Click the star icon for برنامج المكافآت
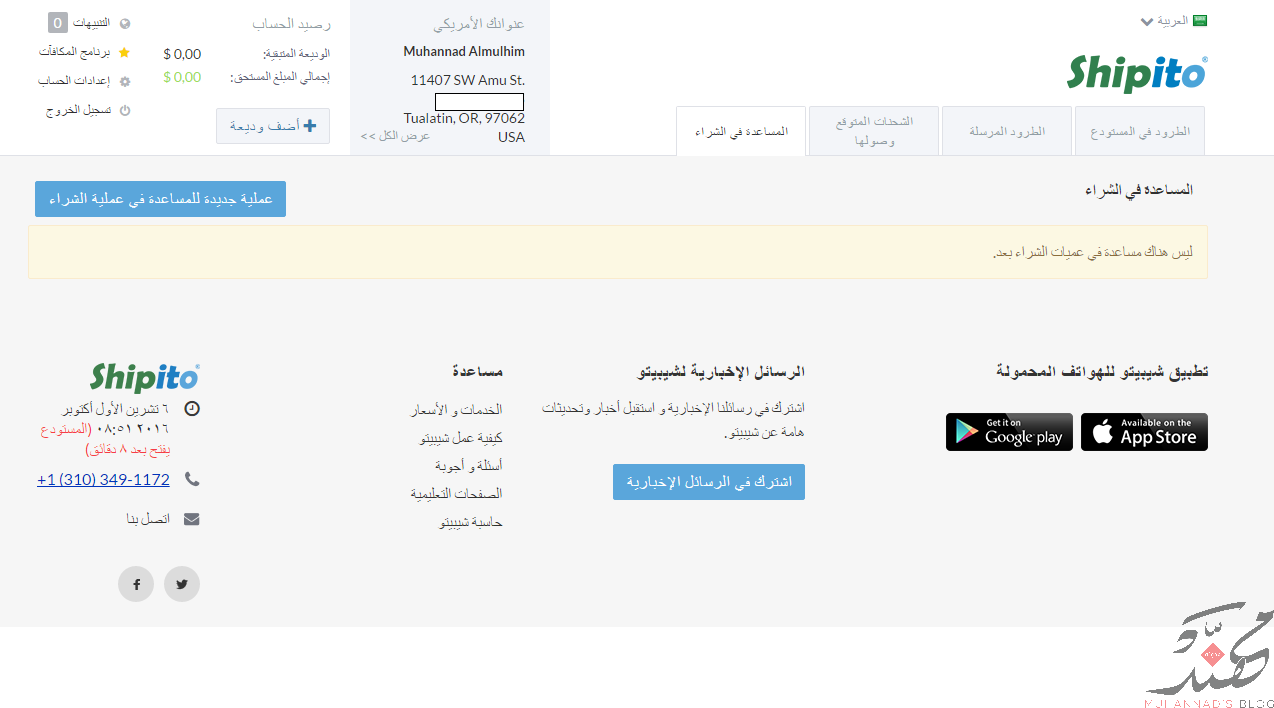Viewport: 1274px width, 708px height. [125, 52]
